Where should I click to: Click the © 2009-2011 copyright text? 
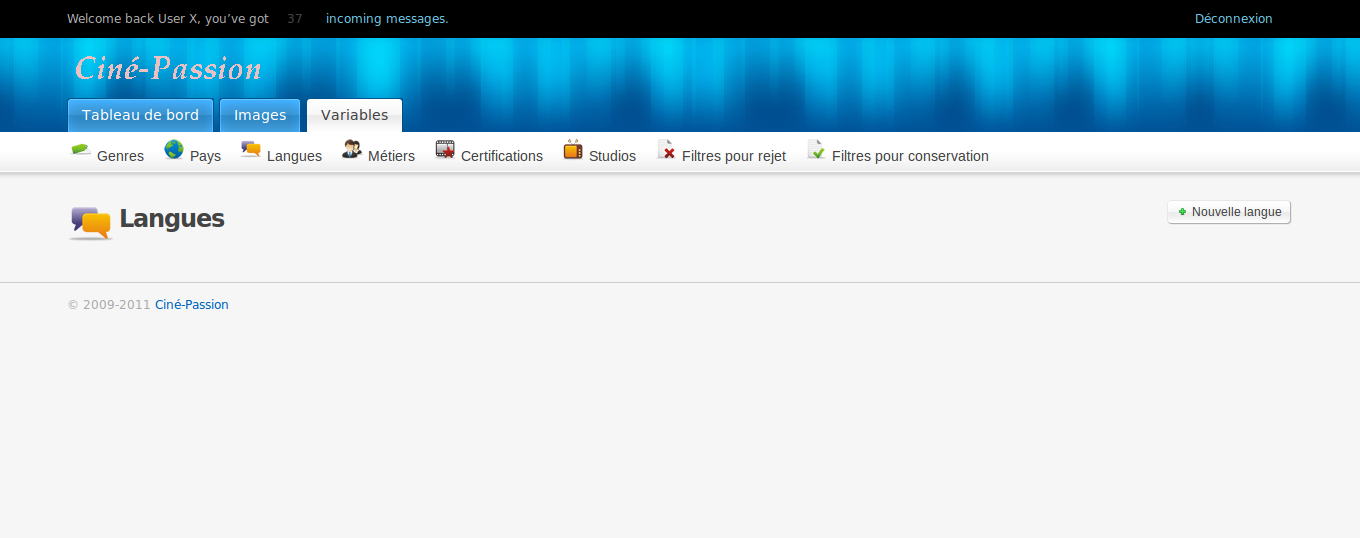click(x=109, y=305)
